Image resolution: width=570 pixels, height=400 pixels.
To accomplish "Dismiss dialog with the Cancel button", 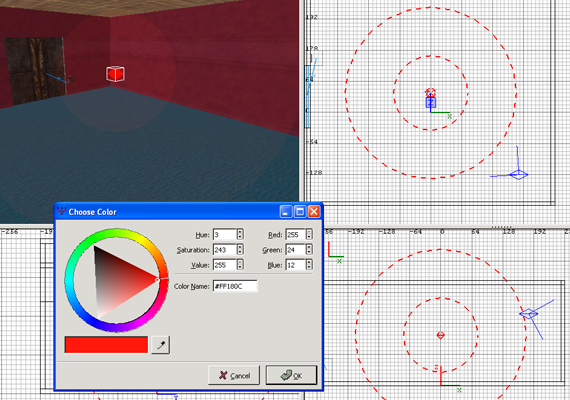I will tap(234, 375).
